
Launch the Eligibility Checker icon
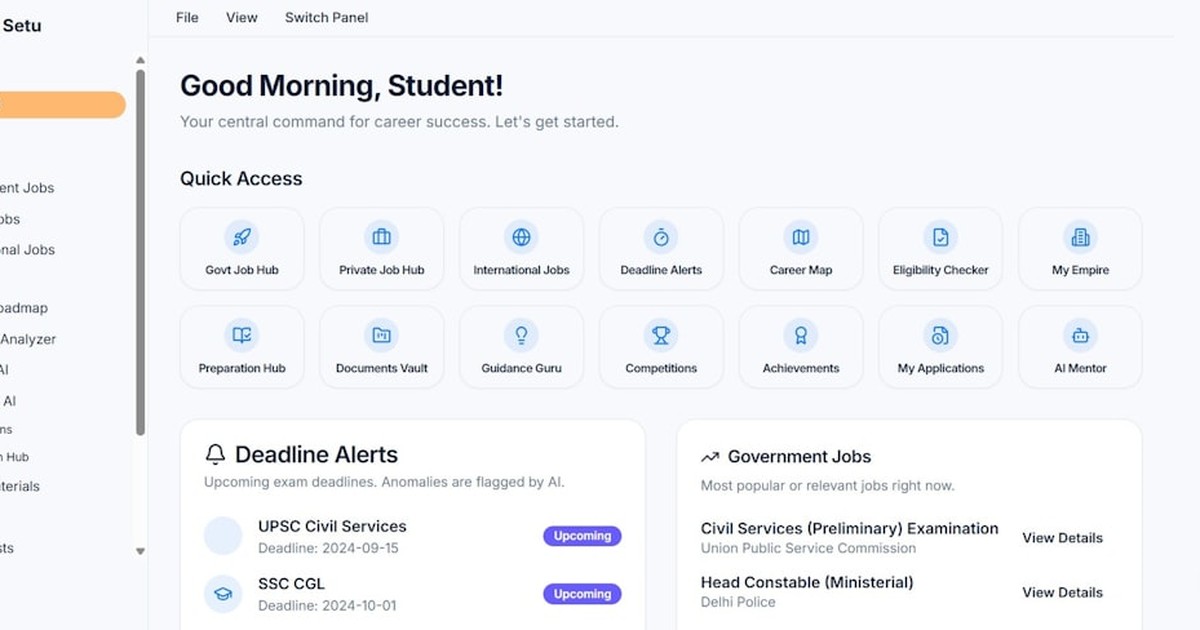point(940,237)
